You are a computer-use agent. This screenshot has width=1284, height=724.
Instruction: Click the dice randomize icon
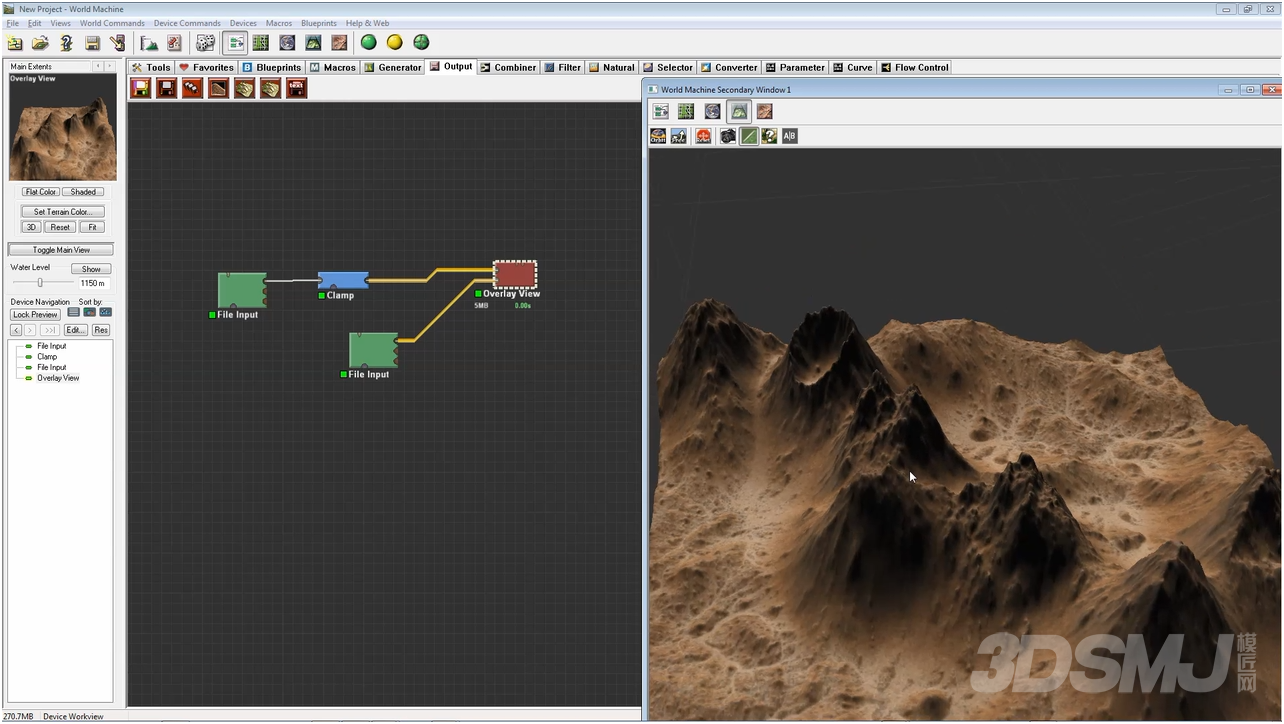205,43
